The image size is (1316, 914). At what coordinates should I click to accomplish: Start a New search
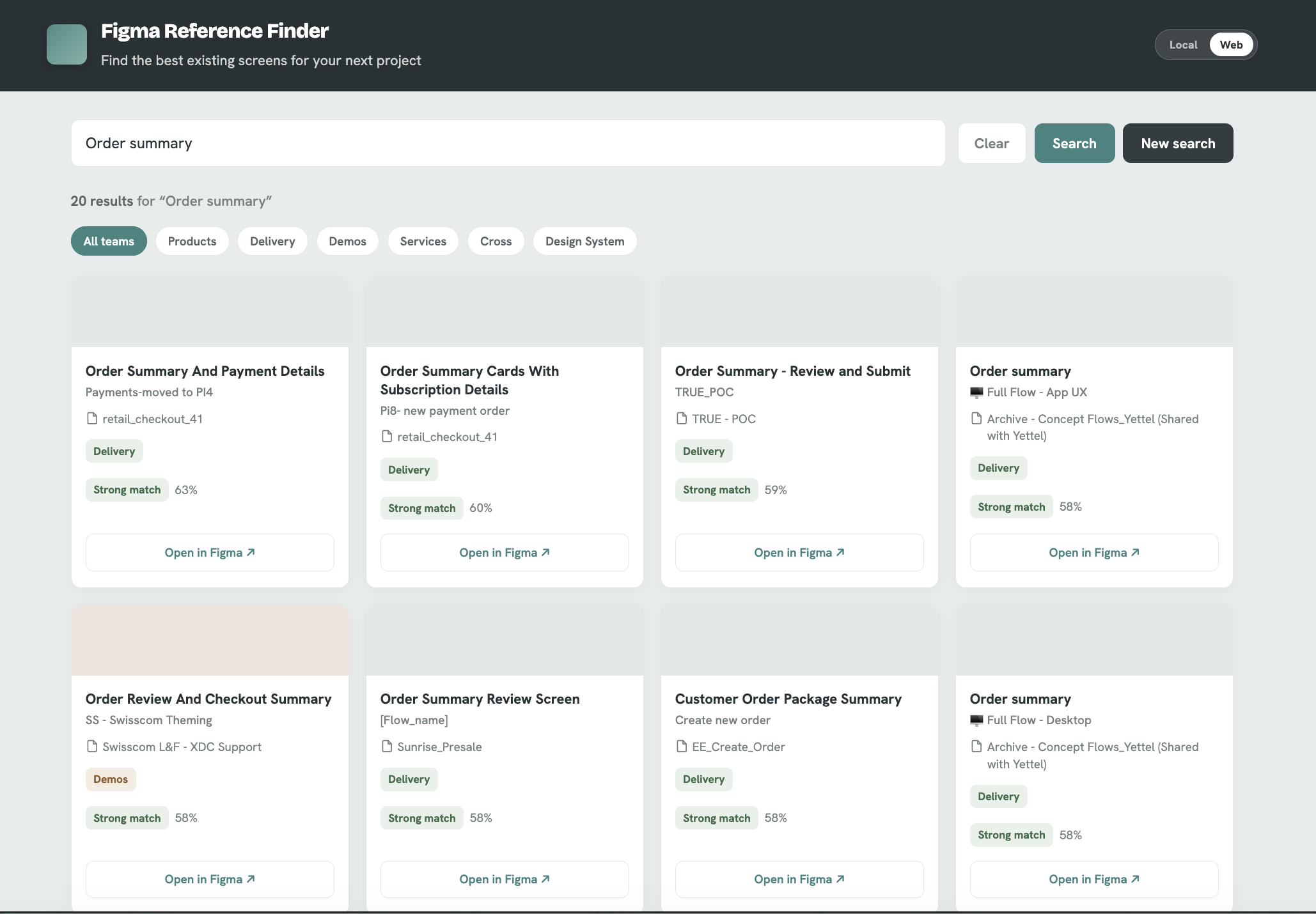click(x=1178, y=143)
